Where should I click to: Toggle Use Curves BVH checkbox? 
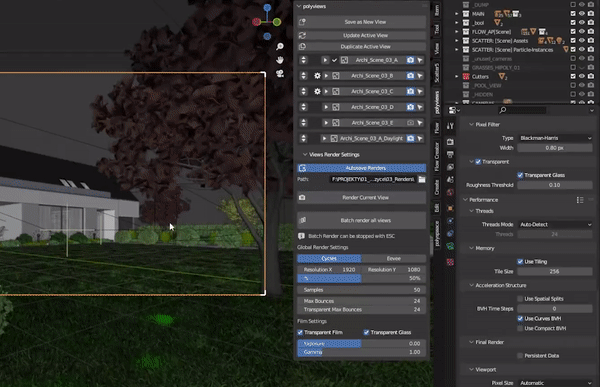520,318
